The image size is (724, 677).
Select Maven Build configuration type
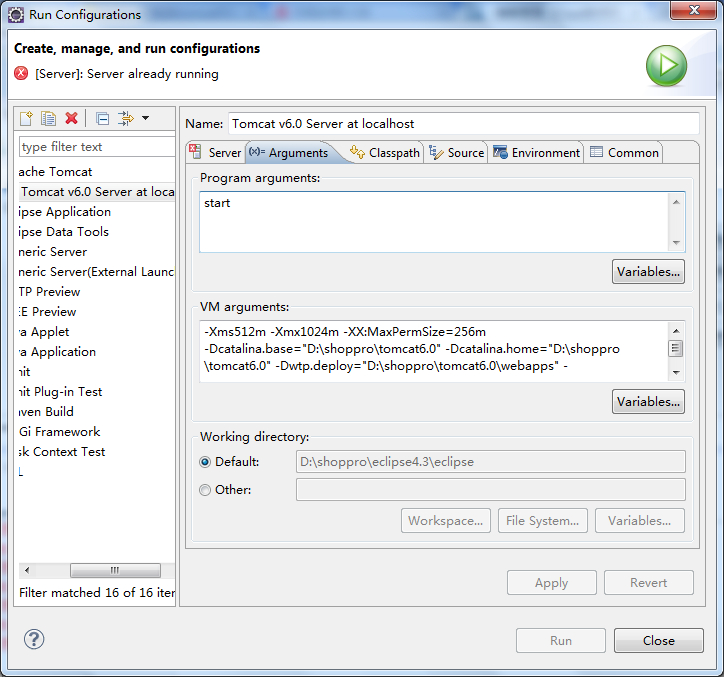(x=46, y=411)
